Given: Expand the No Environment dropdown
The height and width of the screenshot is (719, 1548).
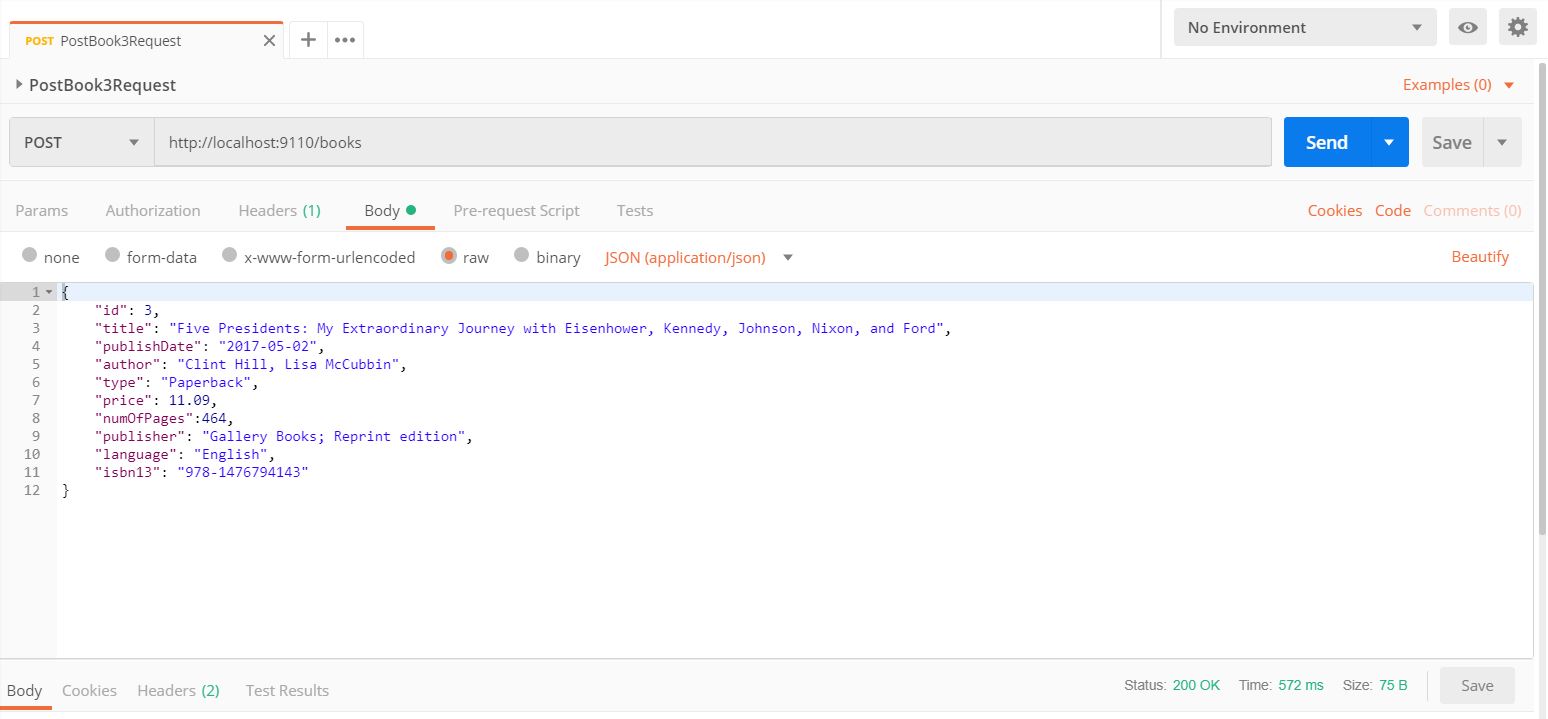Looking at the screenshot, I should click(x=1304, y=28).
